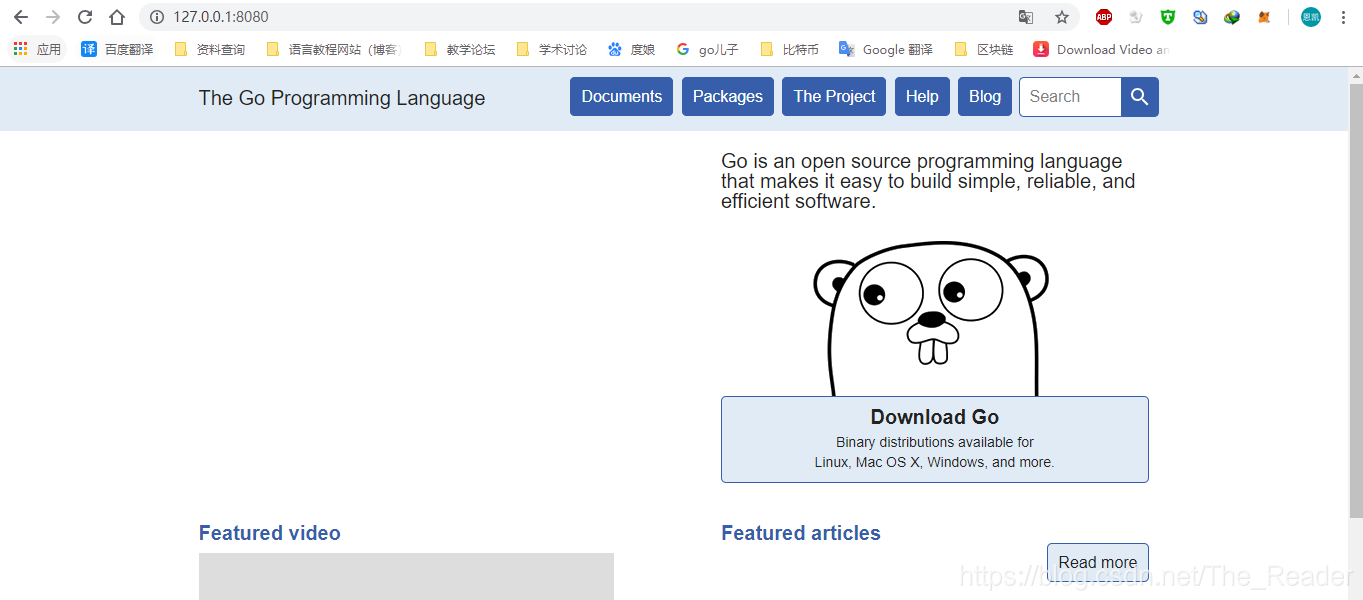1363x600 pixels.
Task: Click the Search input field
Action: (x=1070, y=97)
